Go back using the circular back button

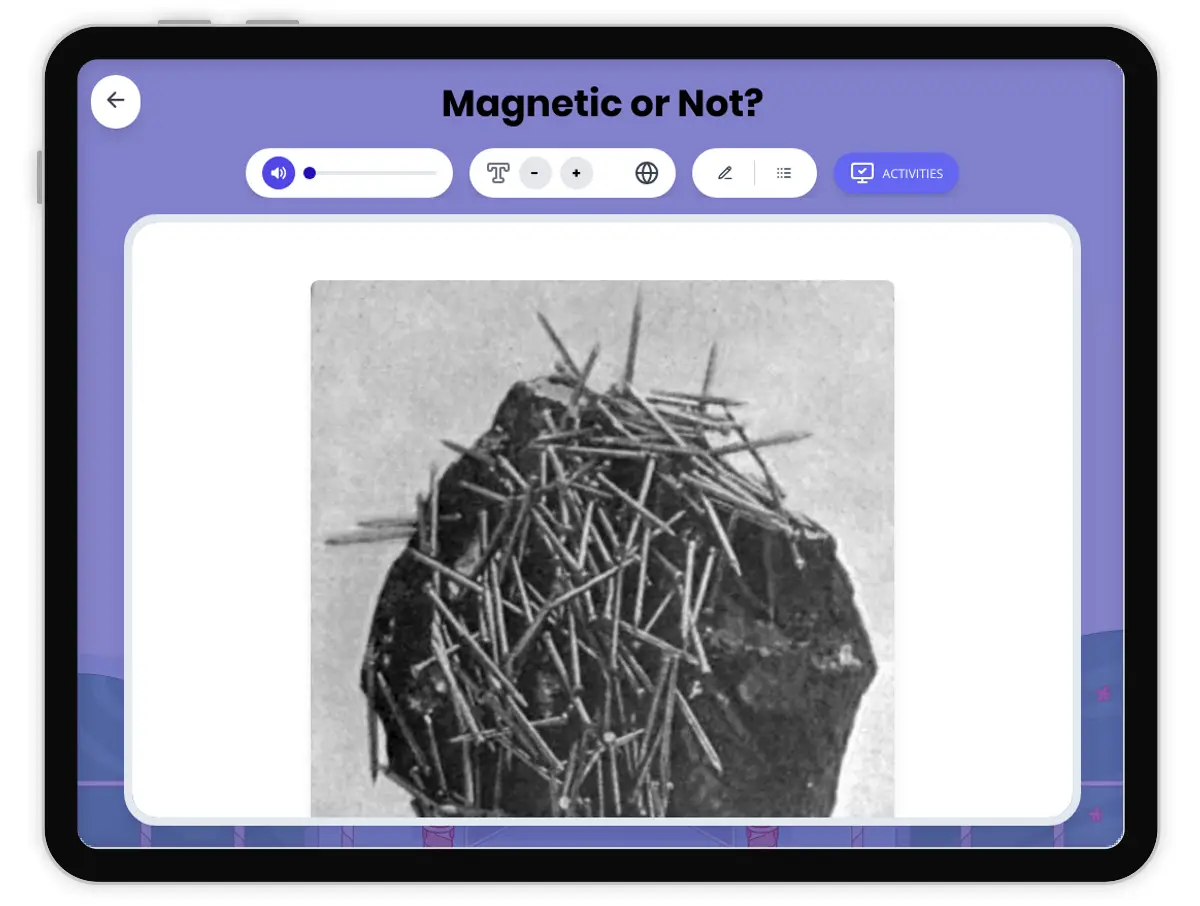(x=115, y=101)
